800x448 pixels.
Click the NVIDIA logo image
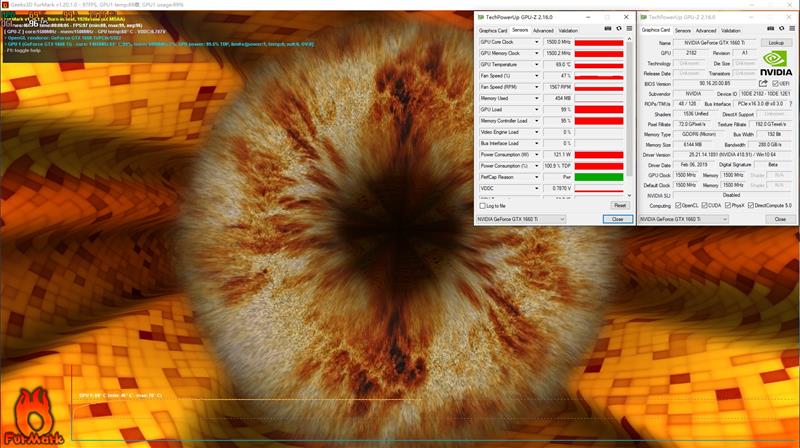click(774, 63)
